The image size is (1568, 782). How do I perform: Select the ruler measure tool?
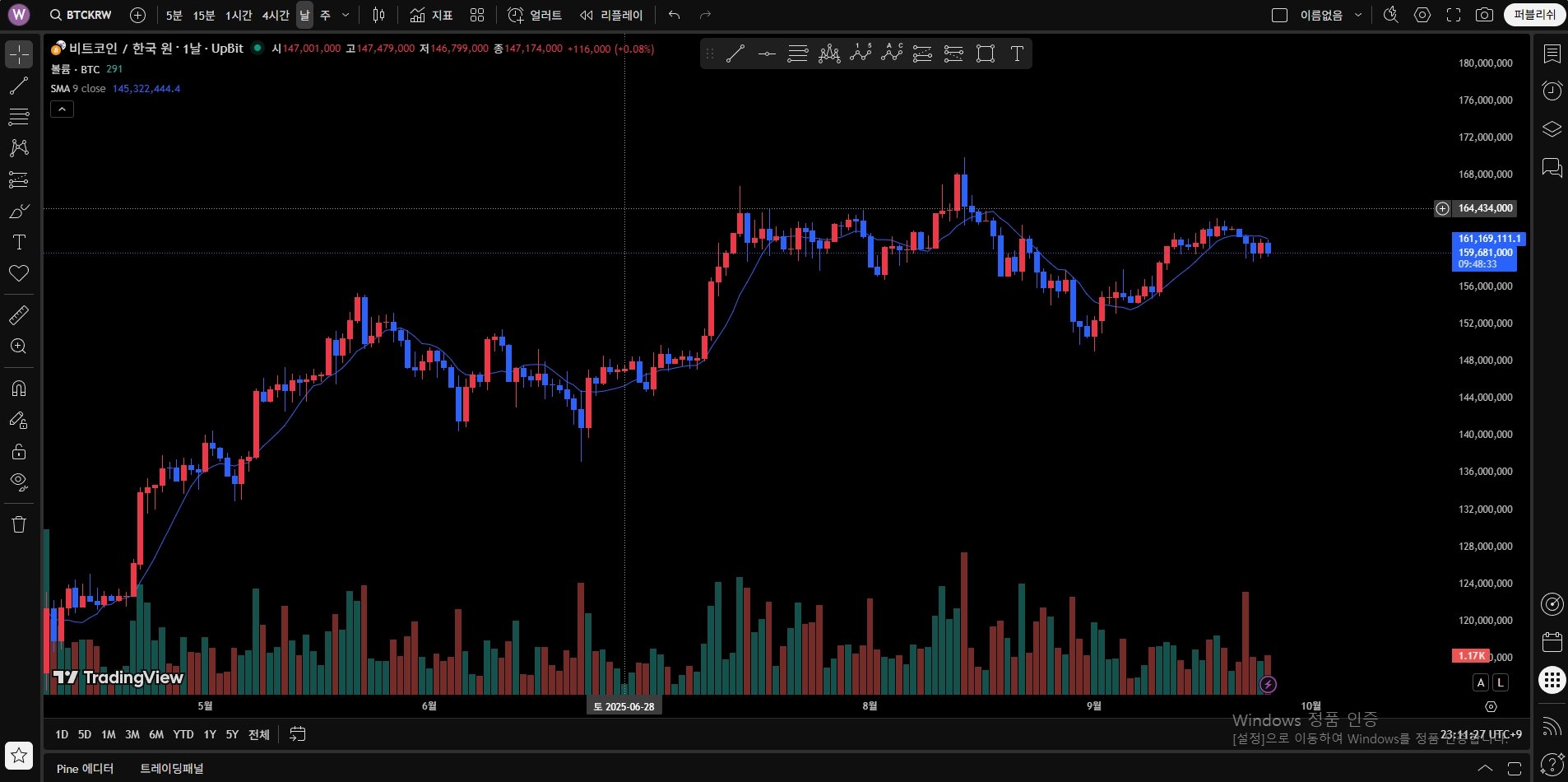tap(19, 314)
